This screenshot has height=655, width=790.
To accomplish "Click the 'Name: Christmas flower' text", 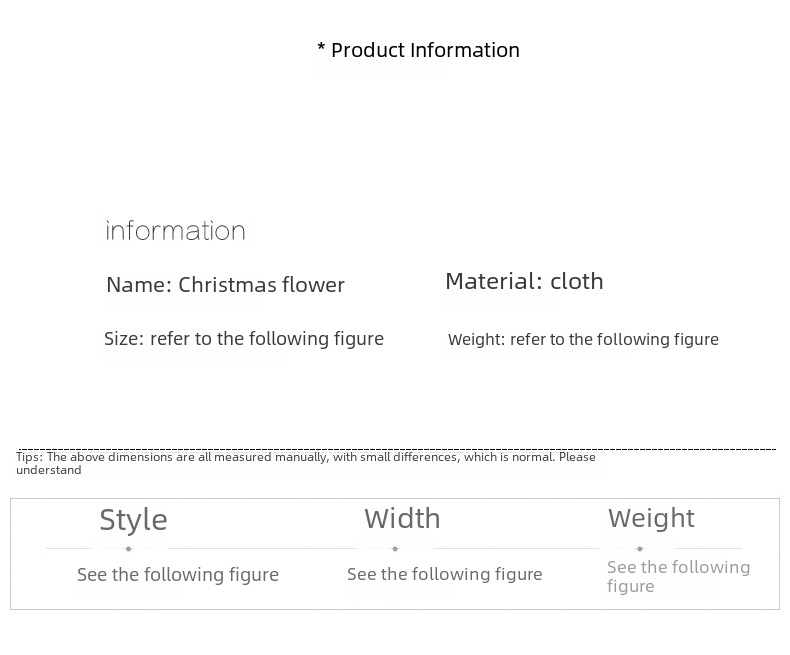I will coord(225,285).
